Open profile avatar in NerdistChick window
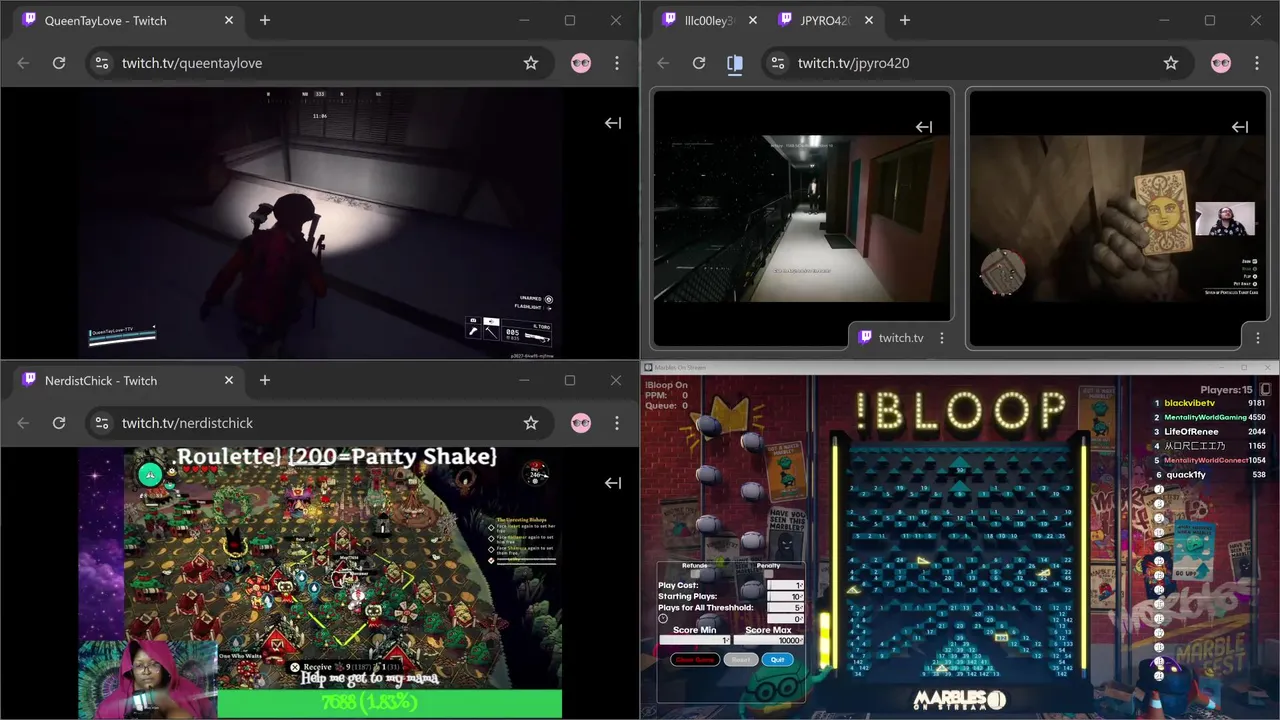 coord(581,423)
